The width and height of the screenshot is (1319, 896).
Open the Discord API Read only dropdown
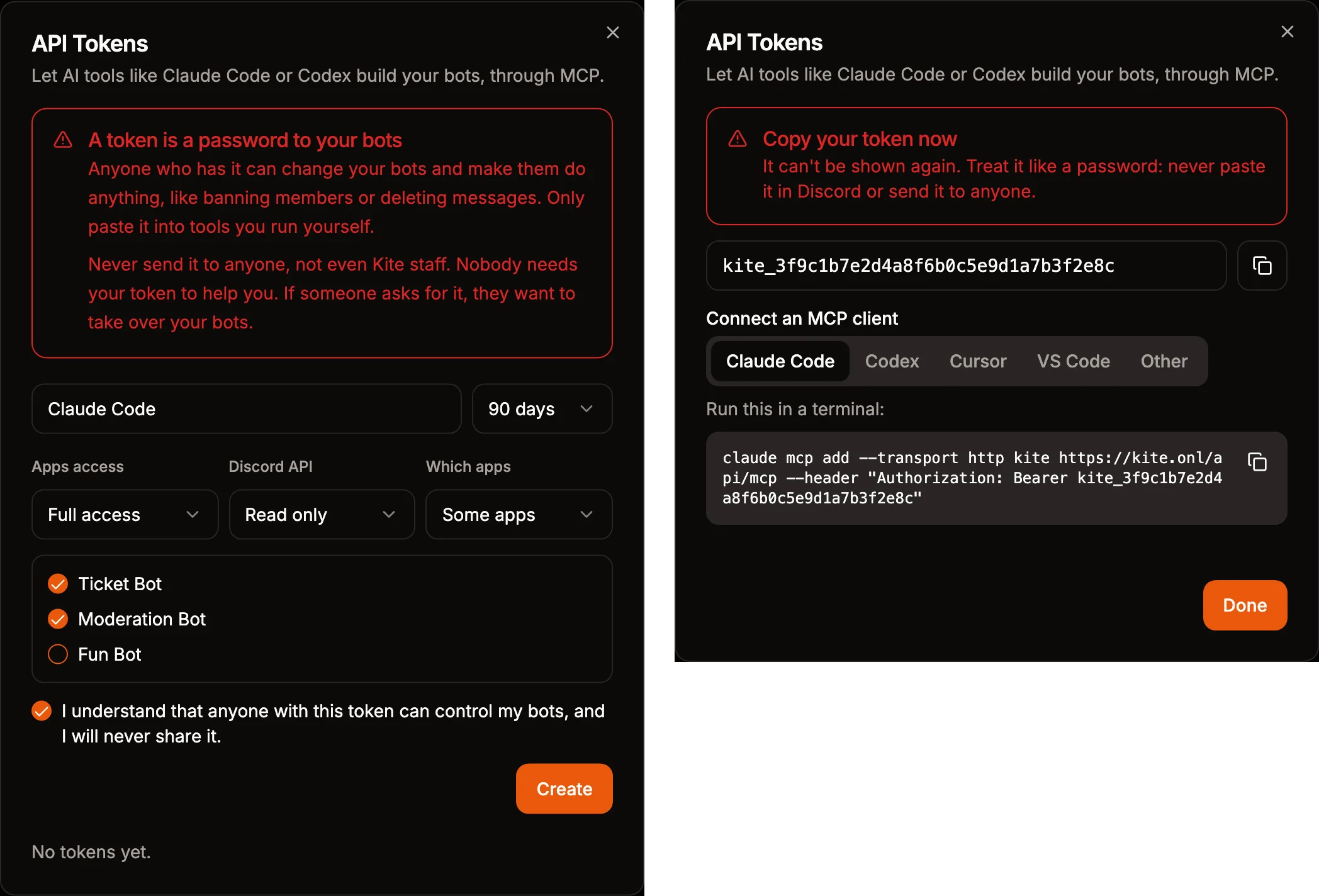click(322, 515)
